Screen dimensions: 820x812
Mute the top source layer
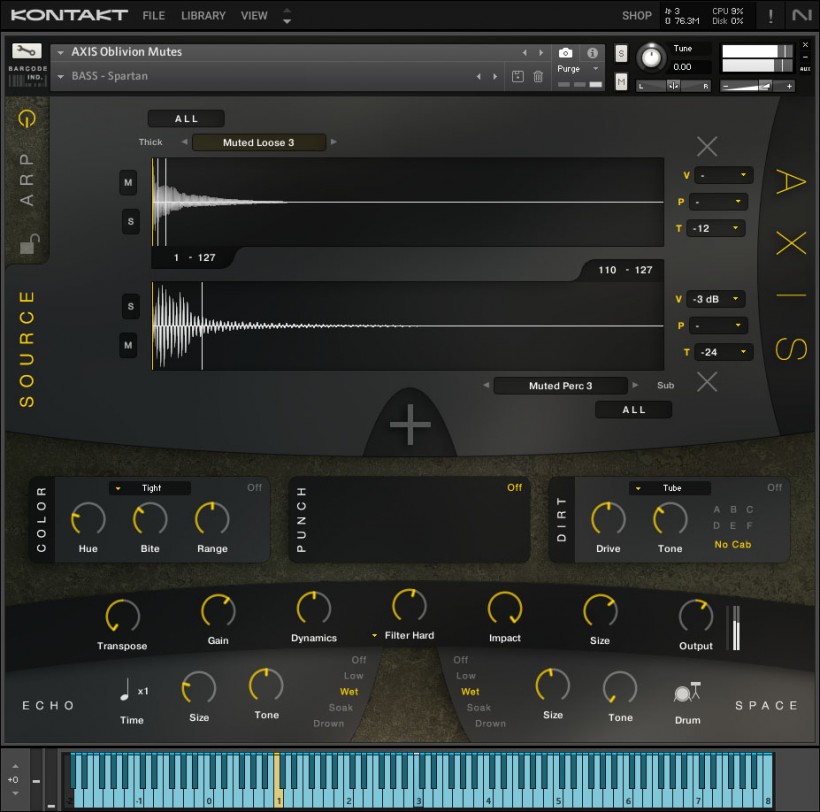(128, 182)
